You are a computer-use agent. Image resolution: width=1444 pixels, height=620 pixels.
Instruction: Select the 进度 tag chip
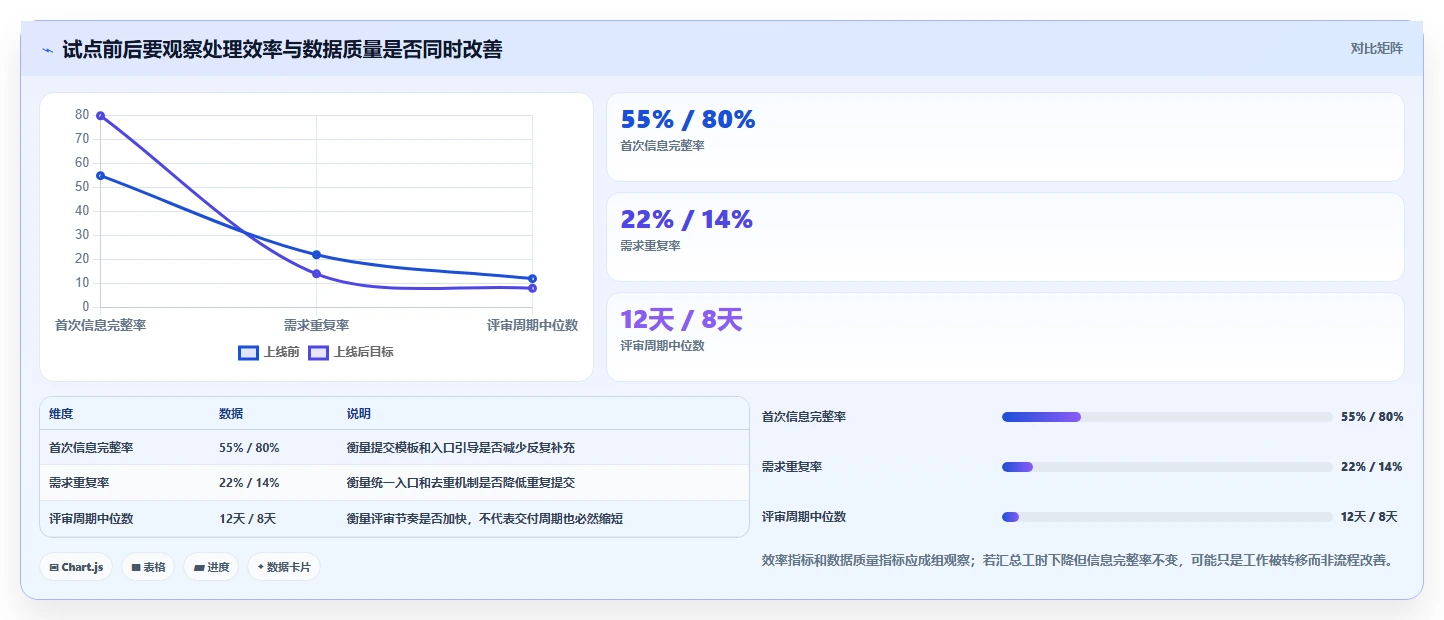[x=211, y=567]
